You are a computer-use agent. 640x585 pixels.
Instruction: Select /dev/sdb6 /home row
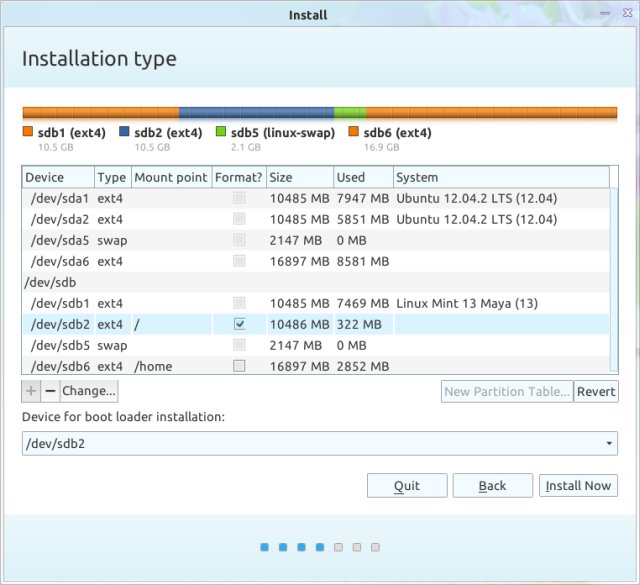pyautogui.click(x=316, y=366)
